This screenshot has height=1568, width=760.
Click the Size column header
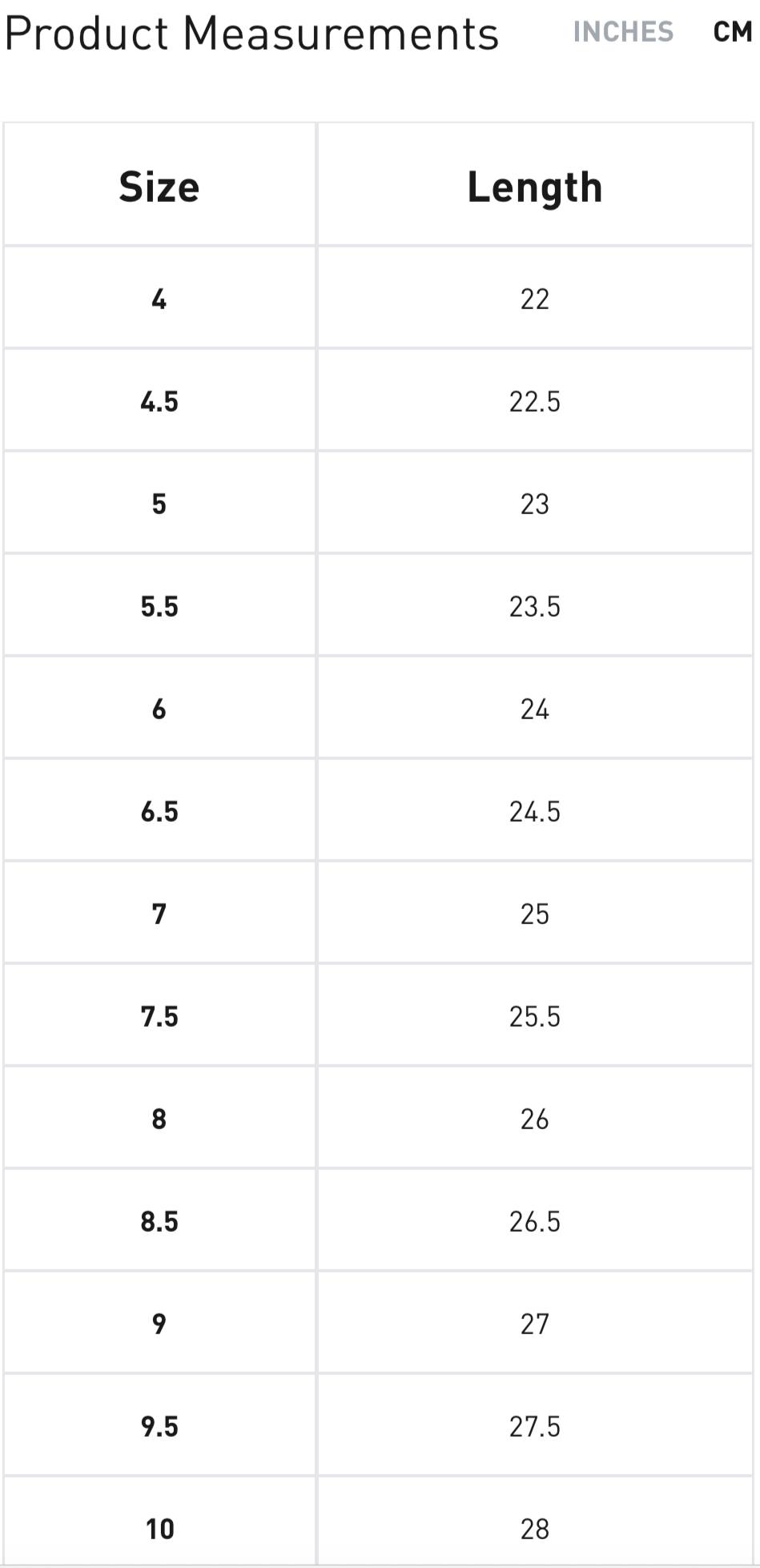tap(159, 187)
